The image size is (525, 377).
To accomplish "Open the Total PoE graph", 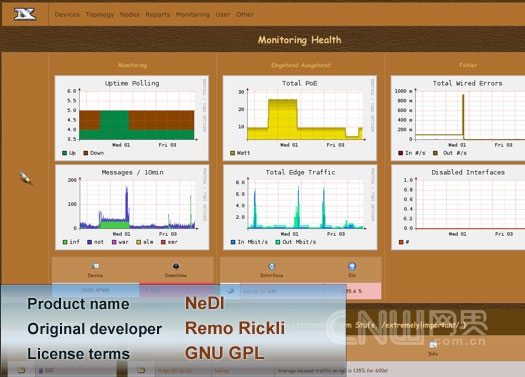I will pos(300,118).
